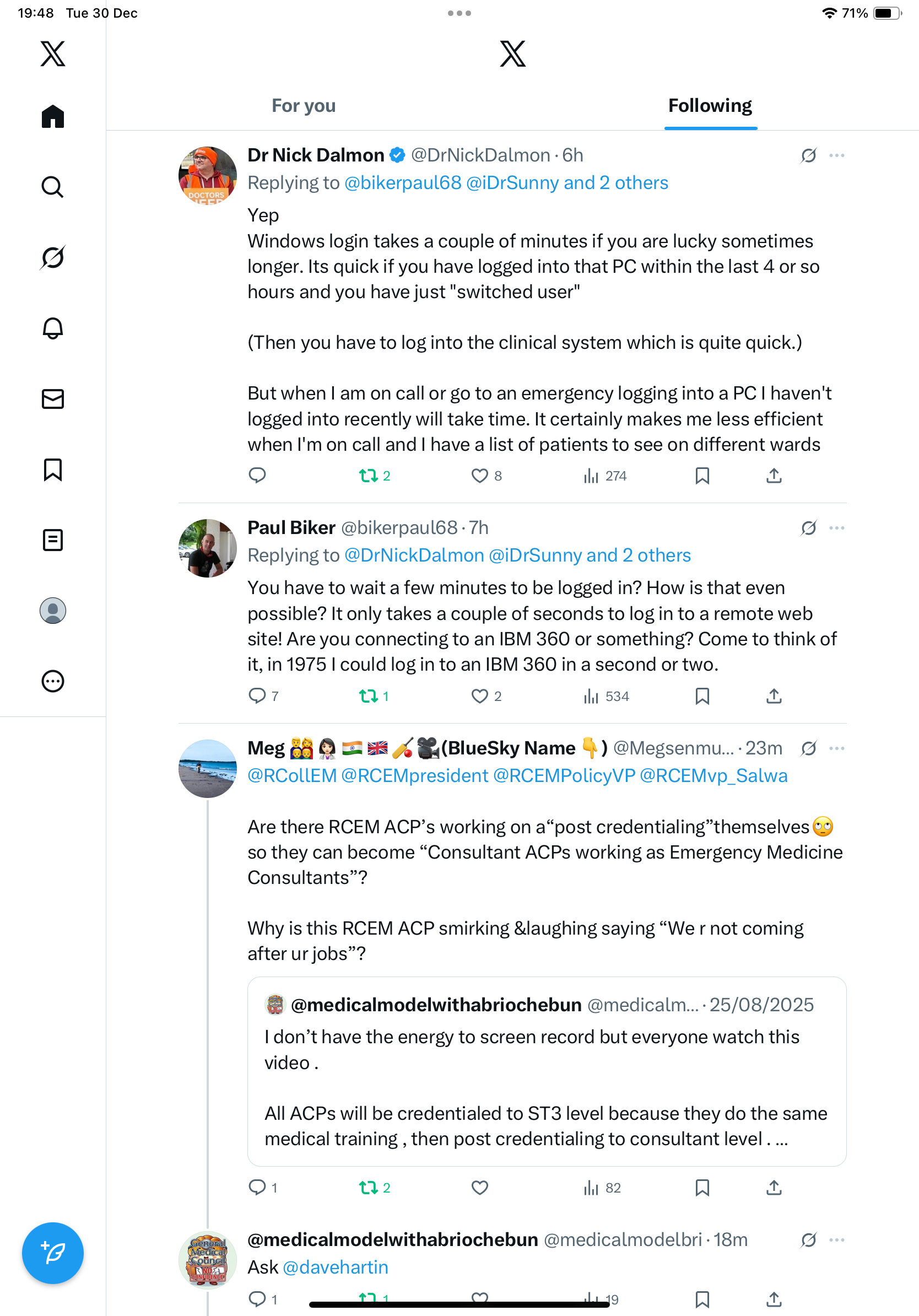Undo repost on Meg's post
Screen dimensions: 919x1316
[x=369, y=1188]
